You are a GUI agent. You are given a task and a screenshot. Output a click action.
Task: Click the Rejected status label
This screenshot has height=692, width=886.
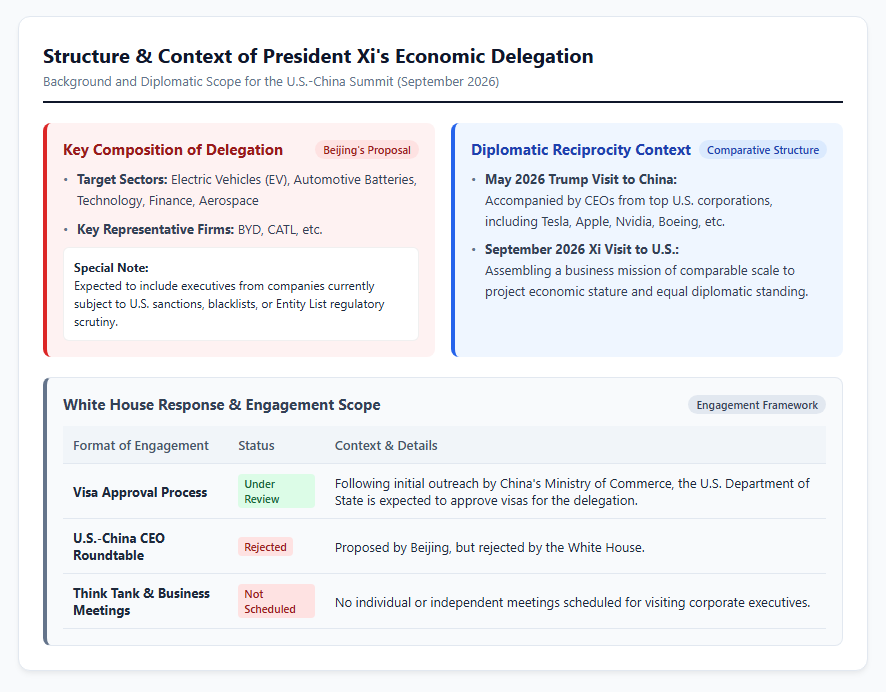[266, 547]
